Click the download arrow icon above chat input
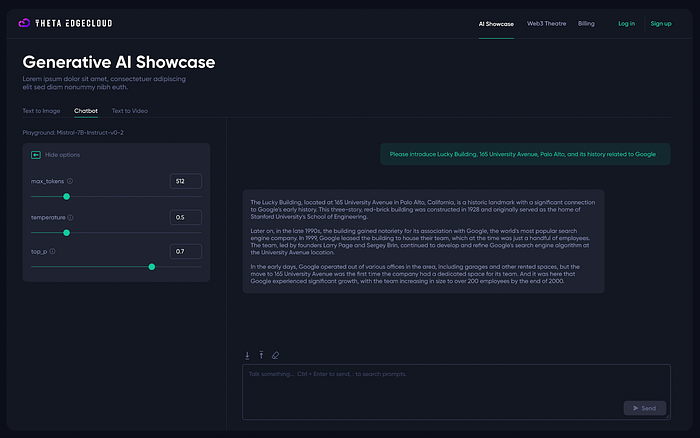Image resolution: width=700 pixels, height=438 pixels. point(247,355)
